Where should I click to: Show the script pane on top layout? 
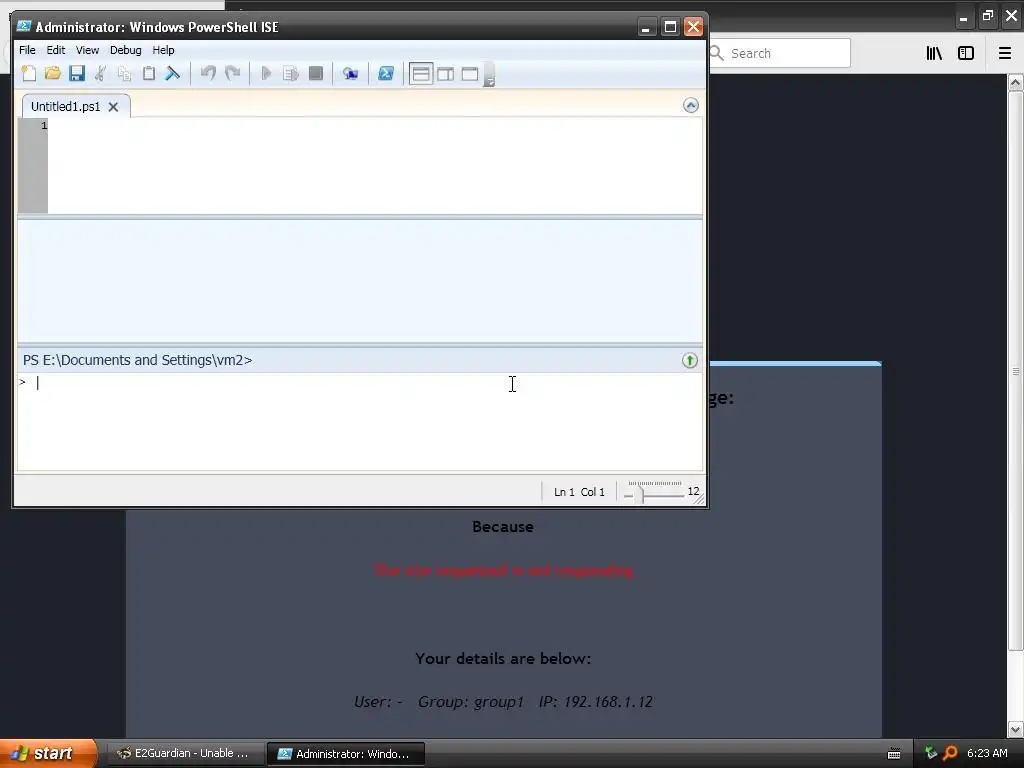point(421,74)
